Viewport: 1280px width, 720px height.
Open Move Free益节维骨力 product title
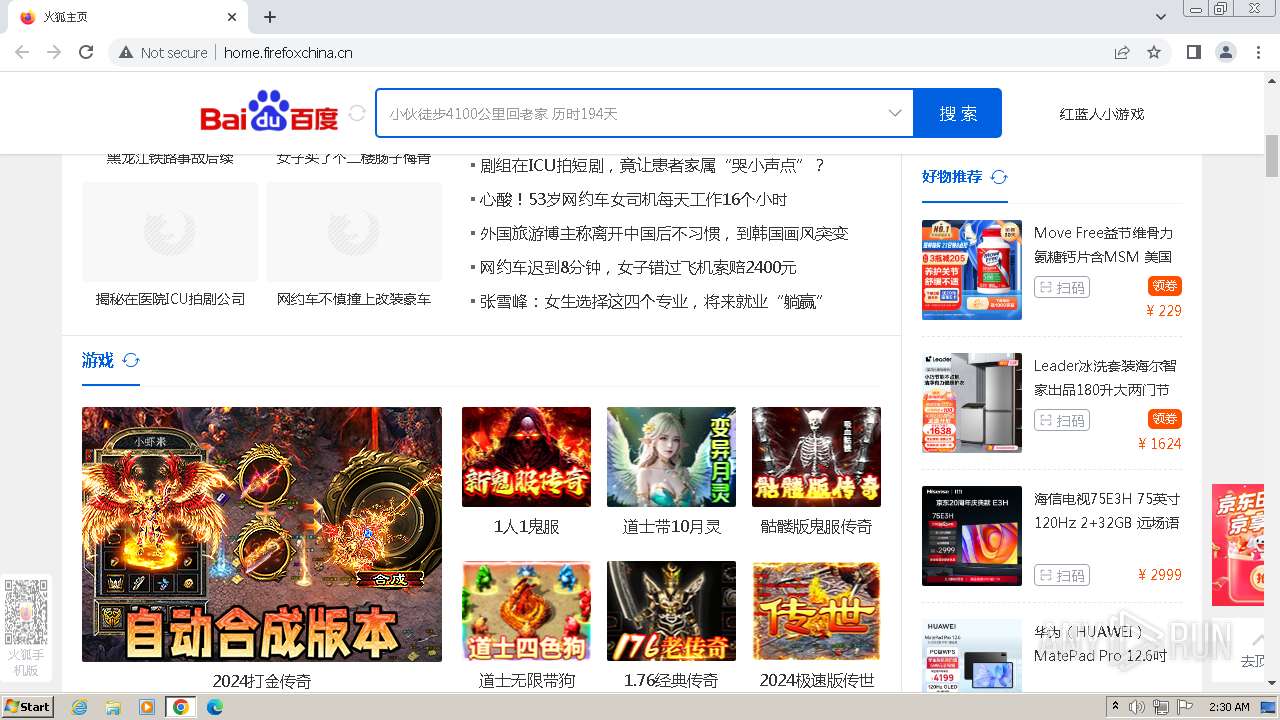(1103, 244)
